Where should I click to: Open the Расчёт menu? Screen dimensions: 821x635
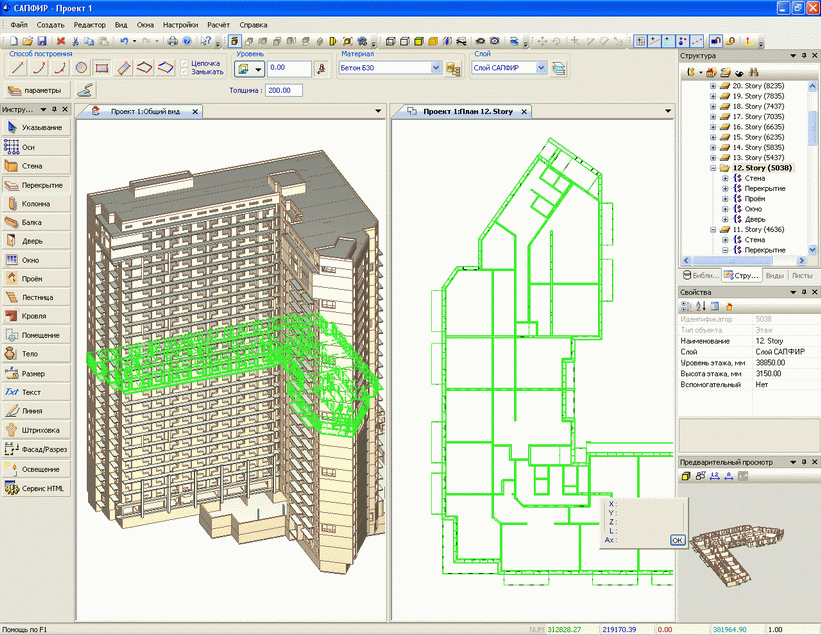(x=219, y=23)
